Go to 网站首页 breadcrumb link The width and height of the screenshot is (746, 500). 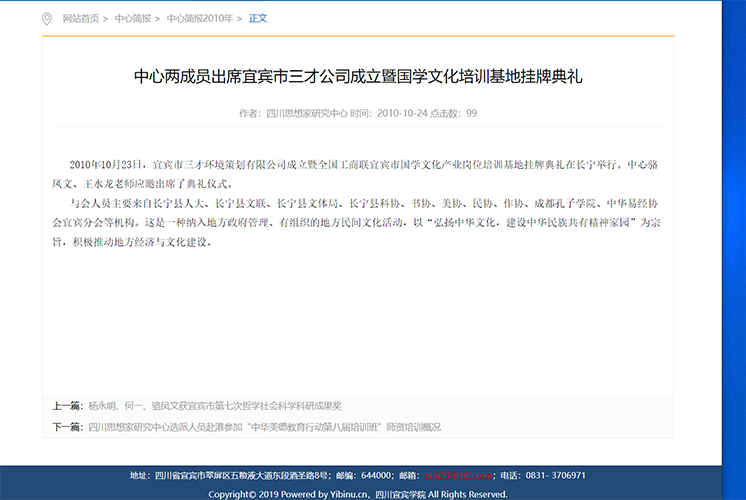point(81,19)
